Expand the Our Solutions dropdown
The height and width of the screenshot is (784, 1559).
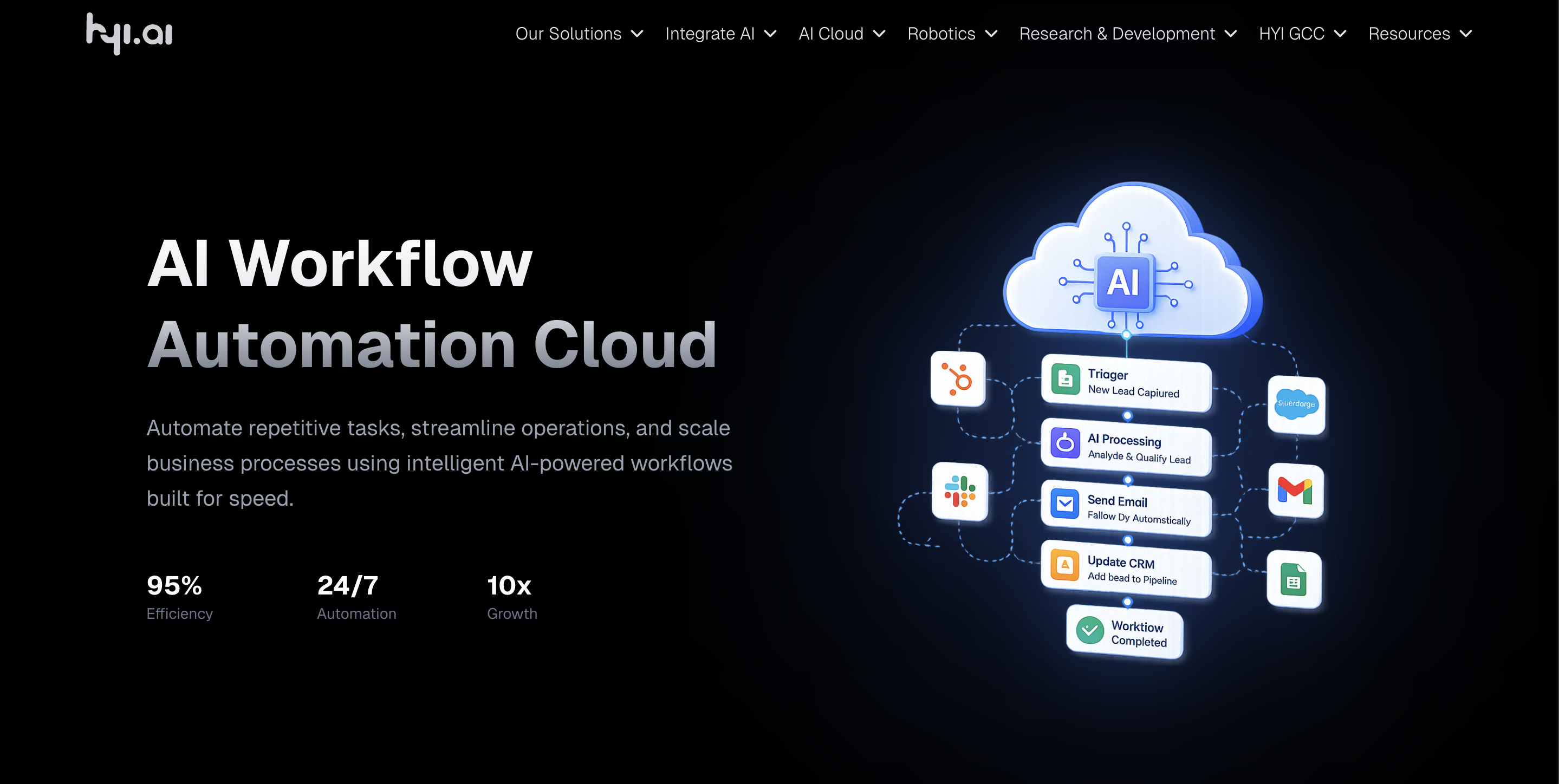pyautogui.click(x=578, y=34)
